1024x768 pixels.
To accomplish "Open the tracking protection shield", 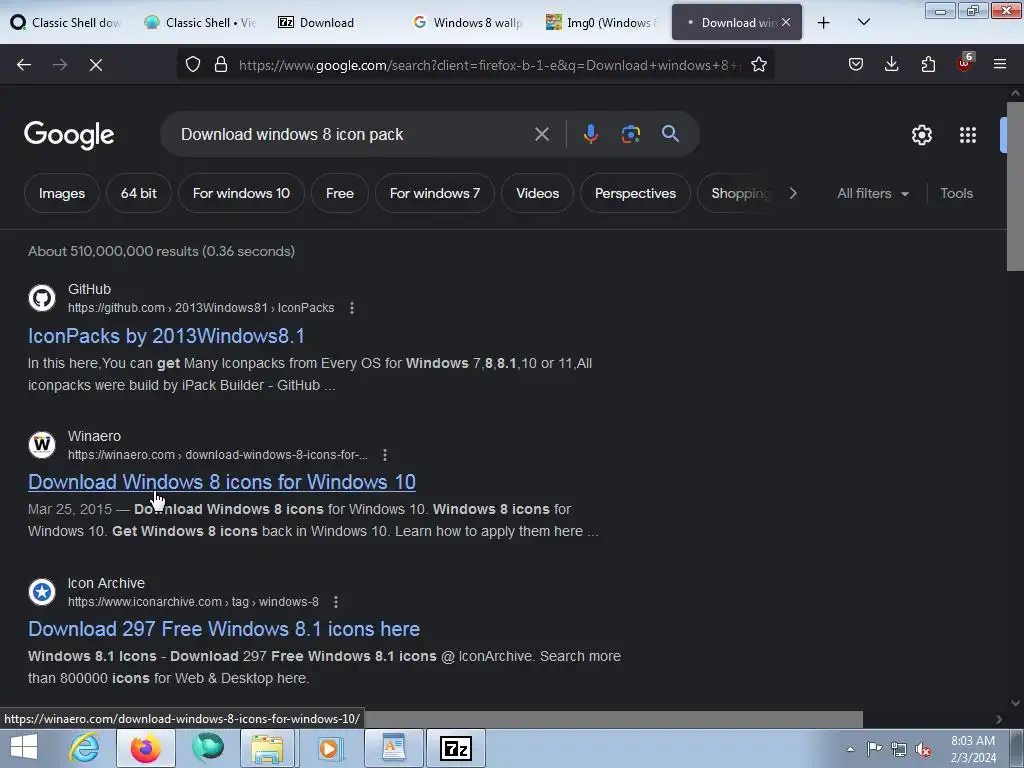I will 193,64.
